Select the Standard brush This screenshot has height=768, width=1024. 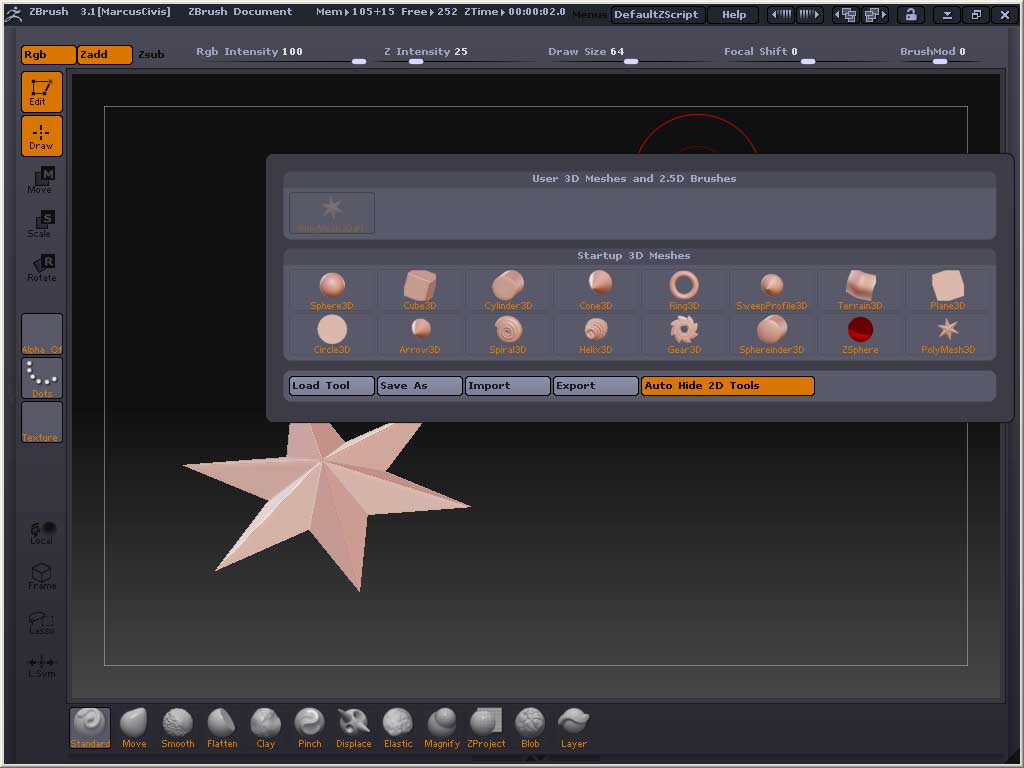pyautogui.click(x=90, y=728)
